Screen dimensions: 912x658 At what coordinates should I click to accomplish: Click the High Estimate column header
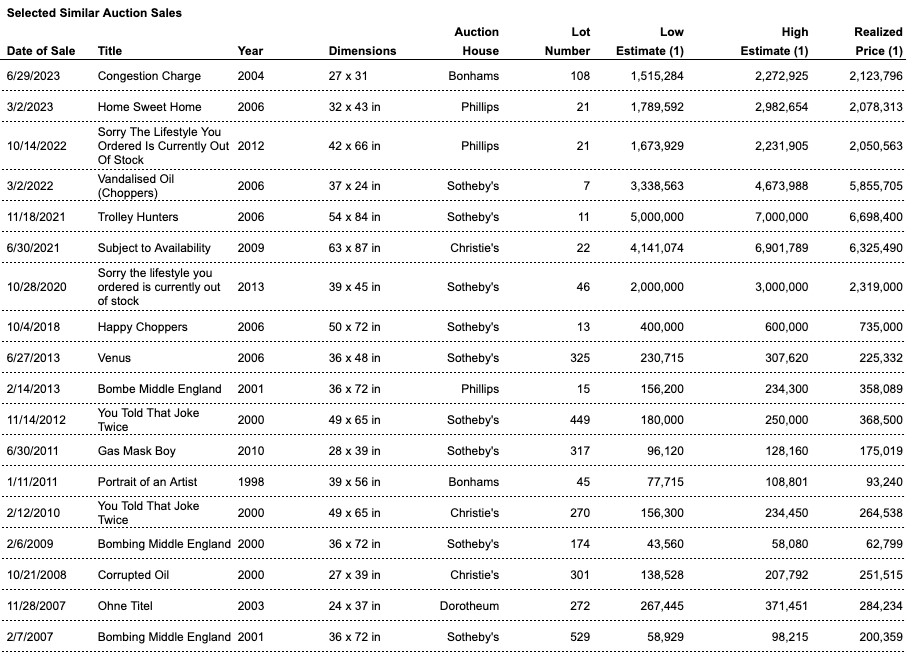tap(775, 42)
